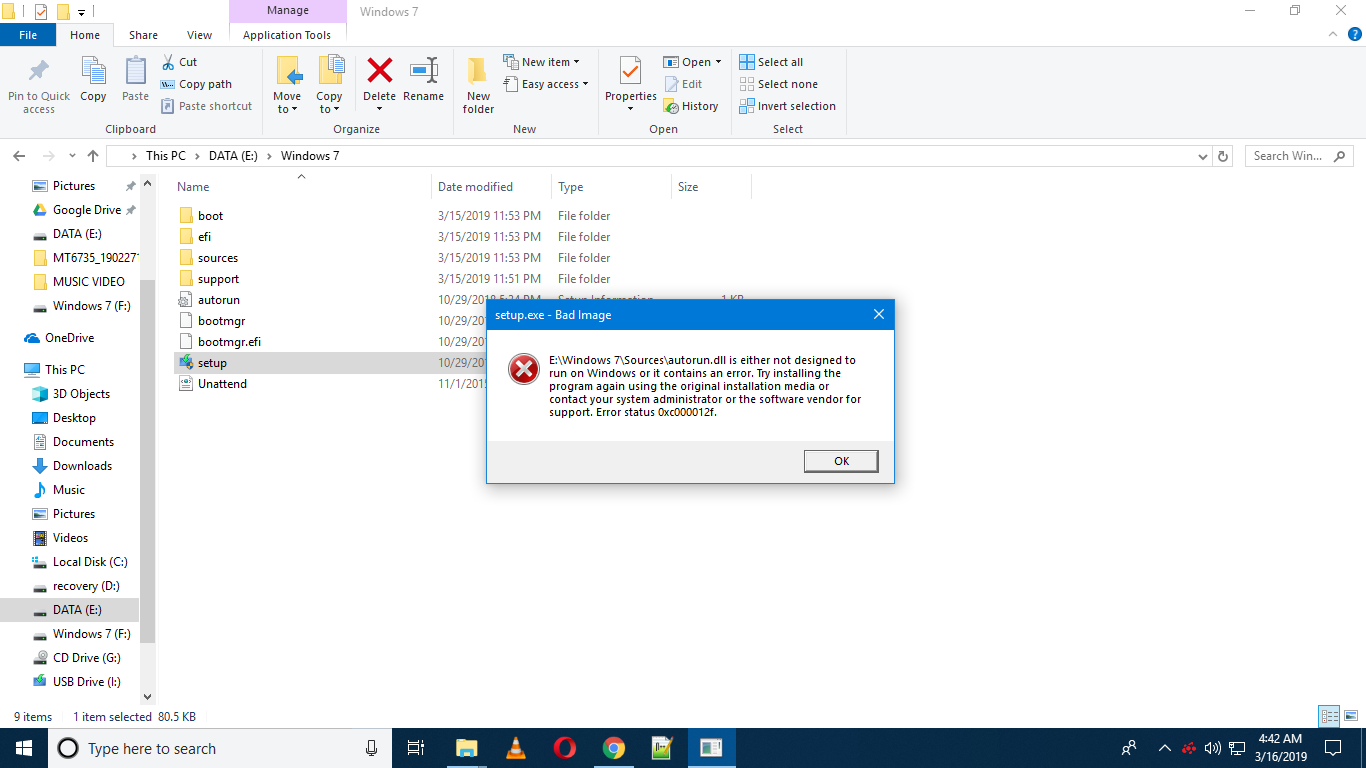Click Select all
Viewport: 1366px width, 768px height.
click(771, 62)
